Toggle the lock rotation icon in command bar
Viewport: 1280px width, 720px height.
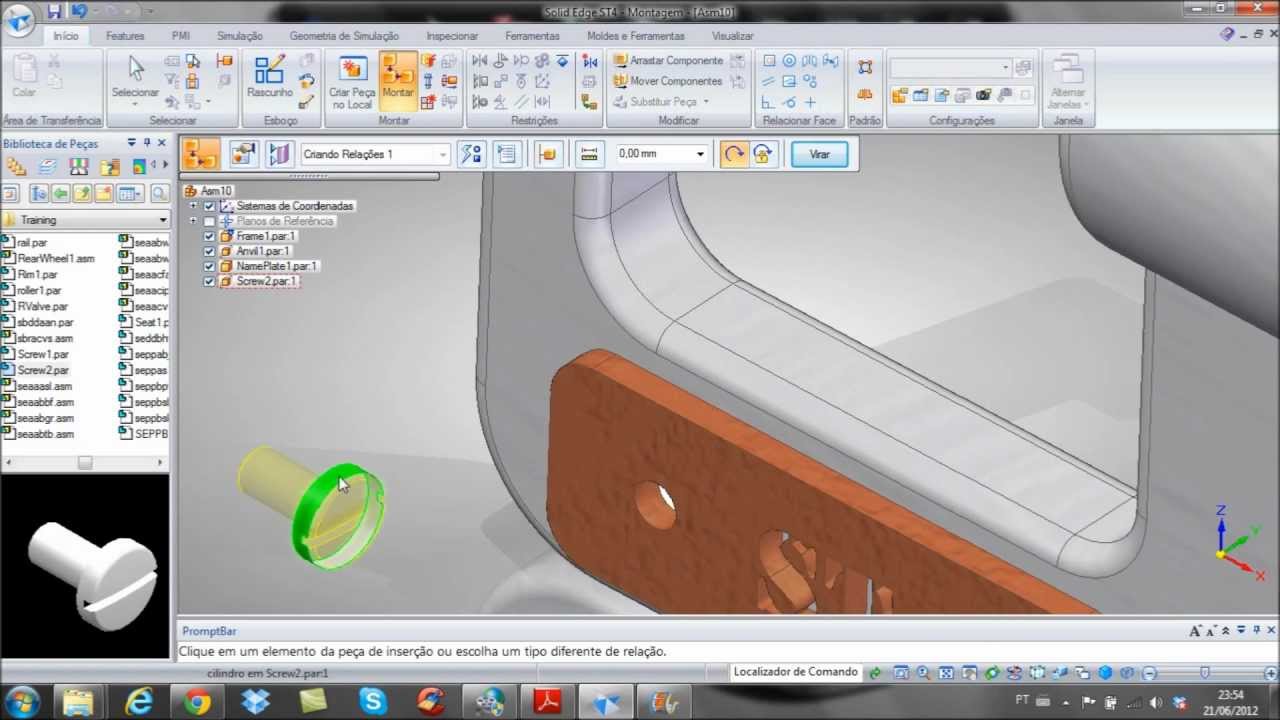coord(763,154)
